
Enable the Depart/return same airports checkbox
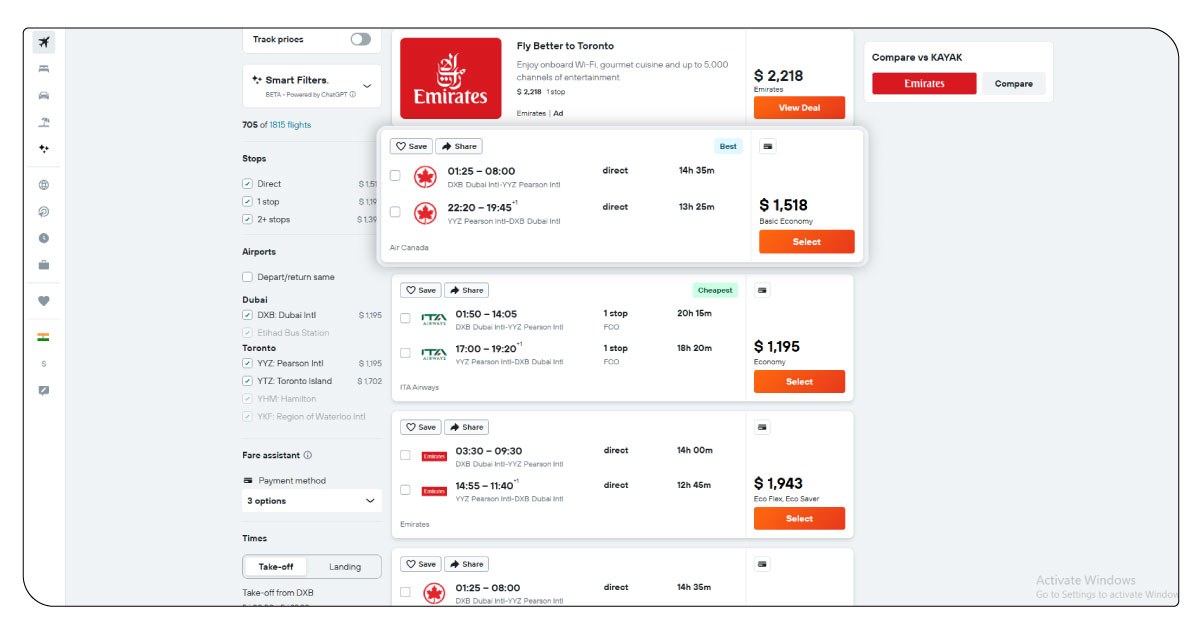click(246, 277)
